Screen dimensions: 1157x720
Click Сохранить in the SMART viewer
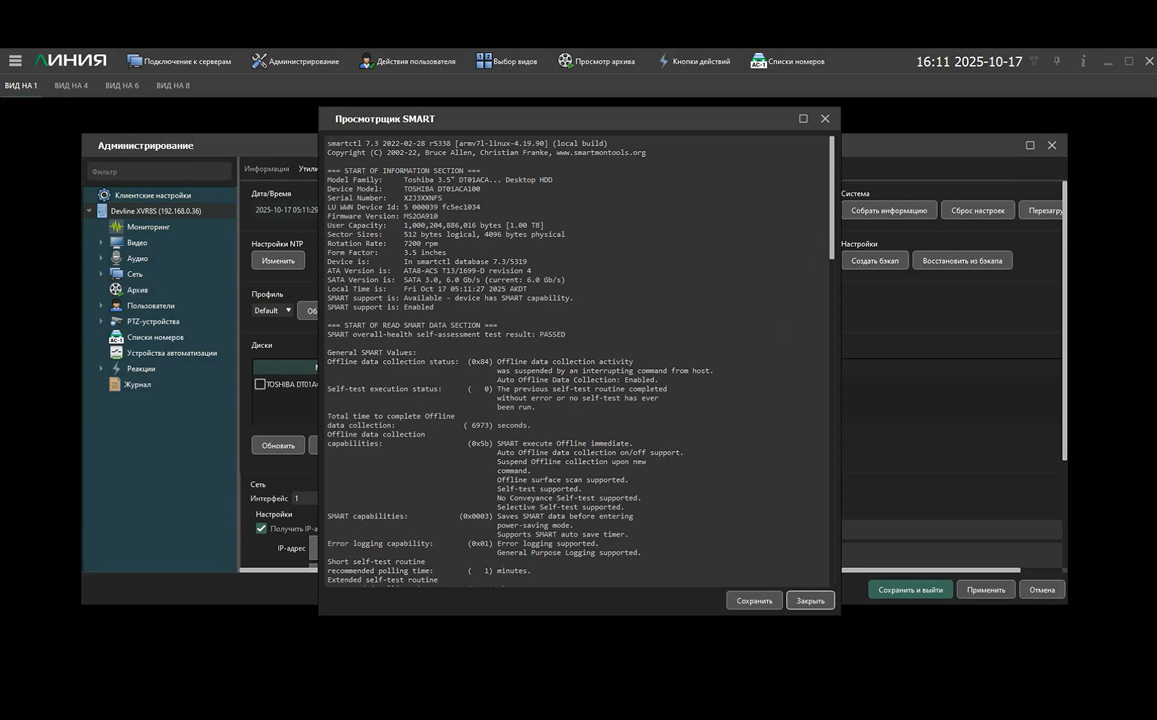click(754, 601)
